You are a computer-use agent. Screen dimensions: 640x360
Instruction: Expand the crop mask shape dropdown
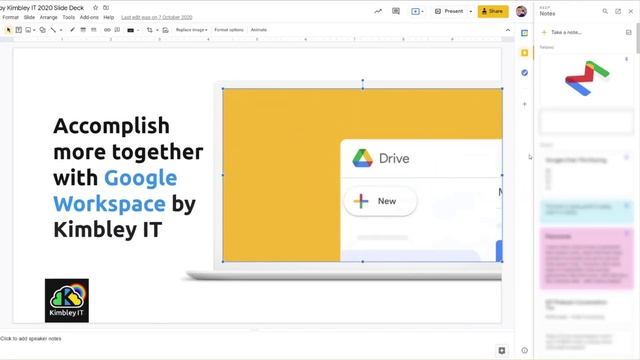tap(157, 30)
